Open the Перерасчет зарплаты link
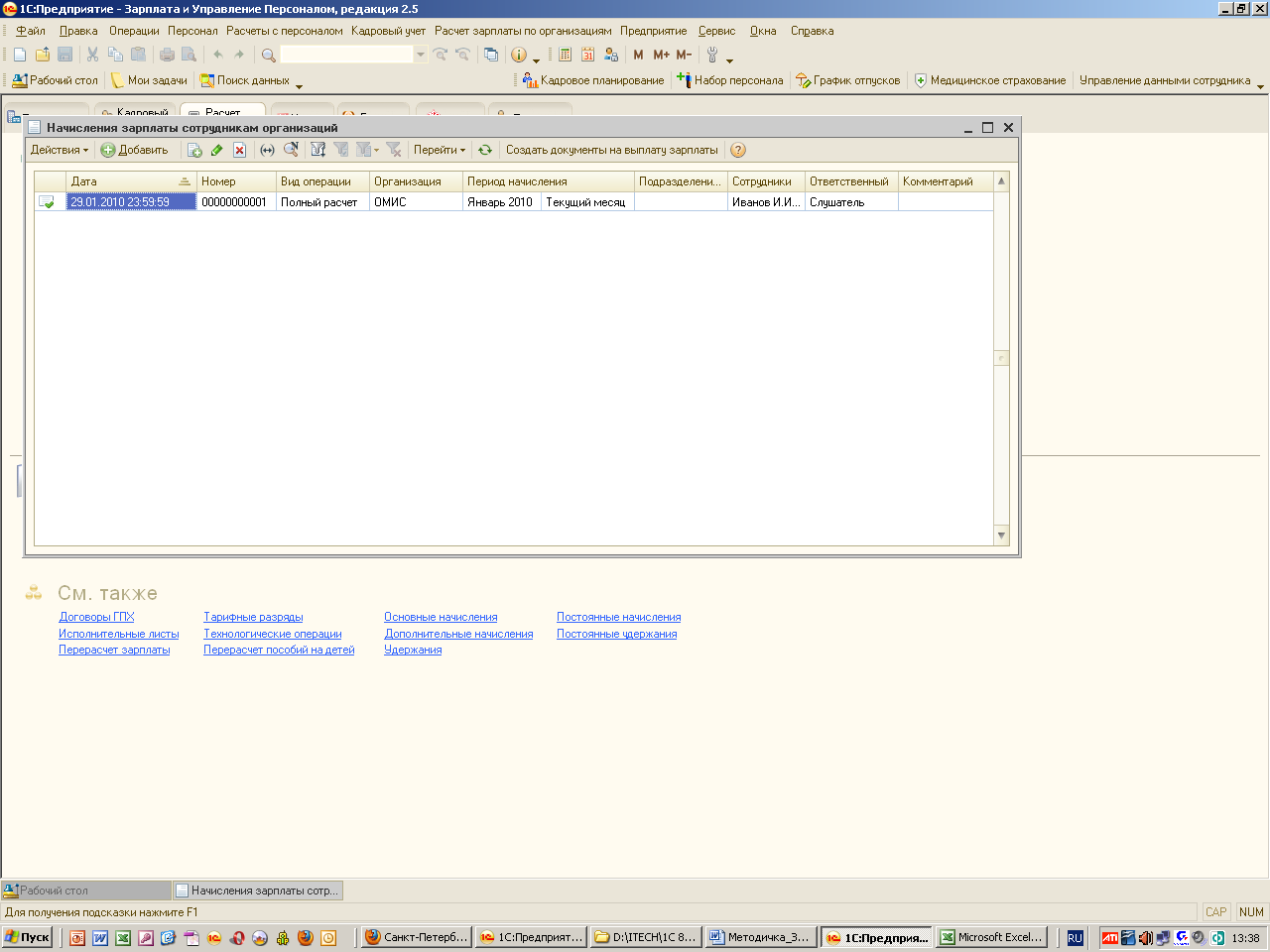This screenshot has width=1270, height=952. 114,650
